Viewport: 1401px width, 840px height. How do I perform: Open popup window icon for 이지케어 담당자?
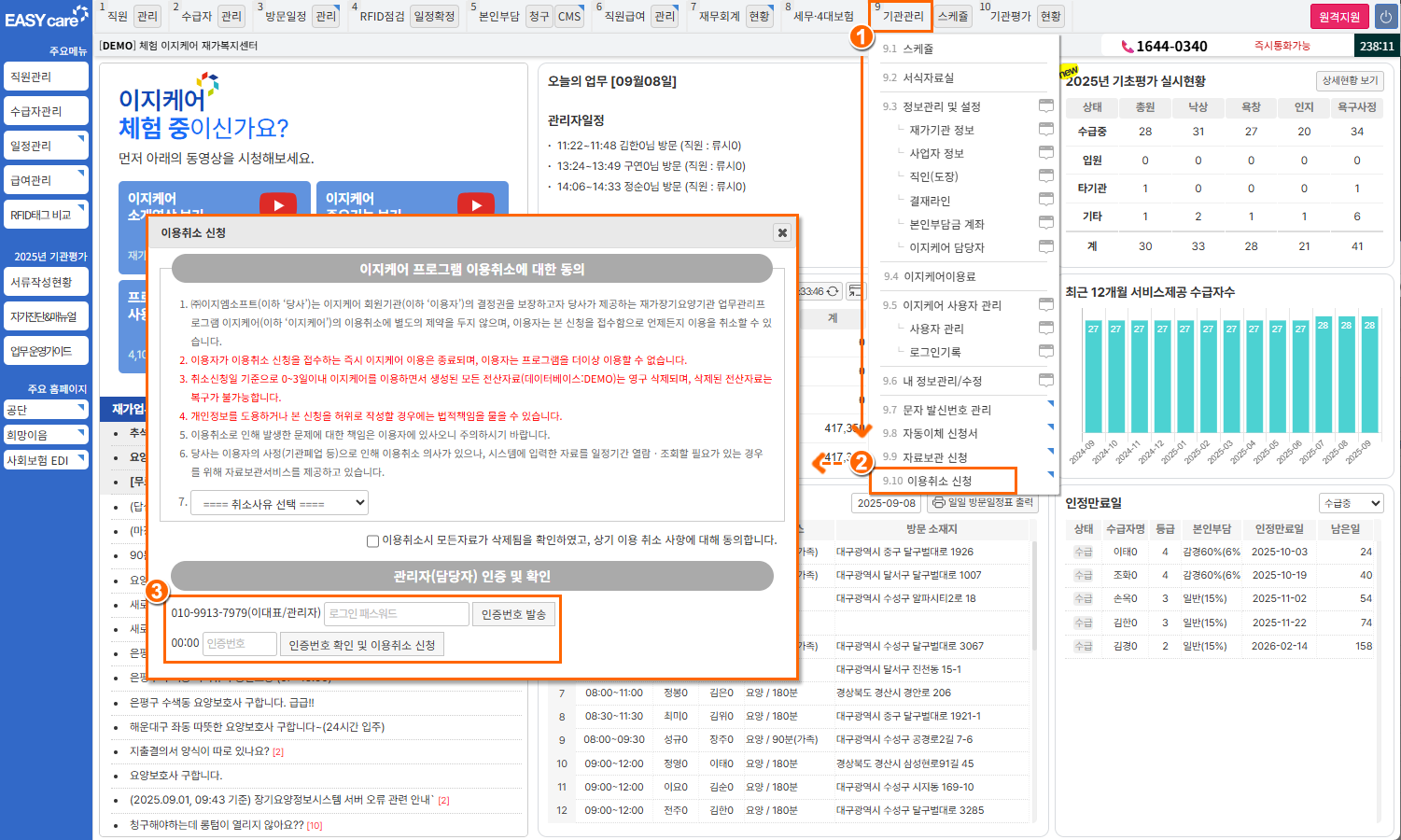pos(1046,247)
